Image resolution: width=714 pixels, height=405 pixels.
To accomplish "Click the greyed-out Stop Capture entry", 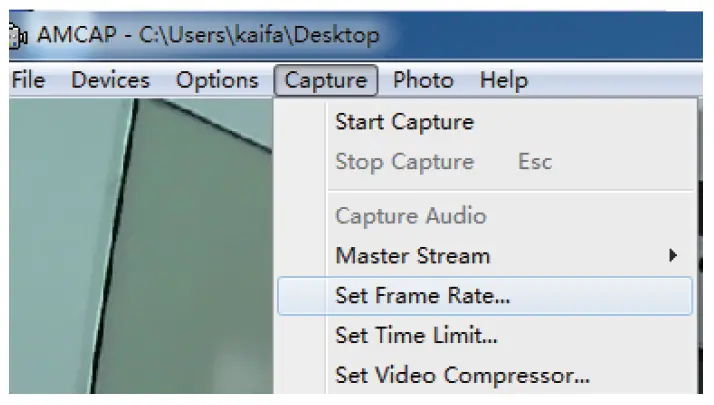I will tap(404, 162).
